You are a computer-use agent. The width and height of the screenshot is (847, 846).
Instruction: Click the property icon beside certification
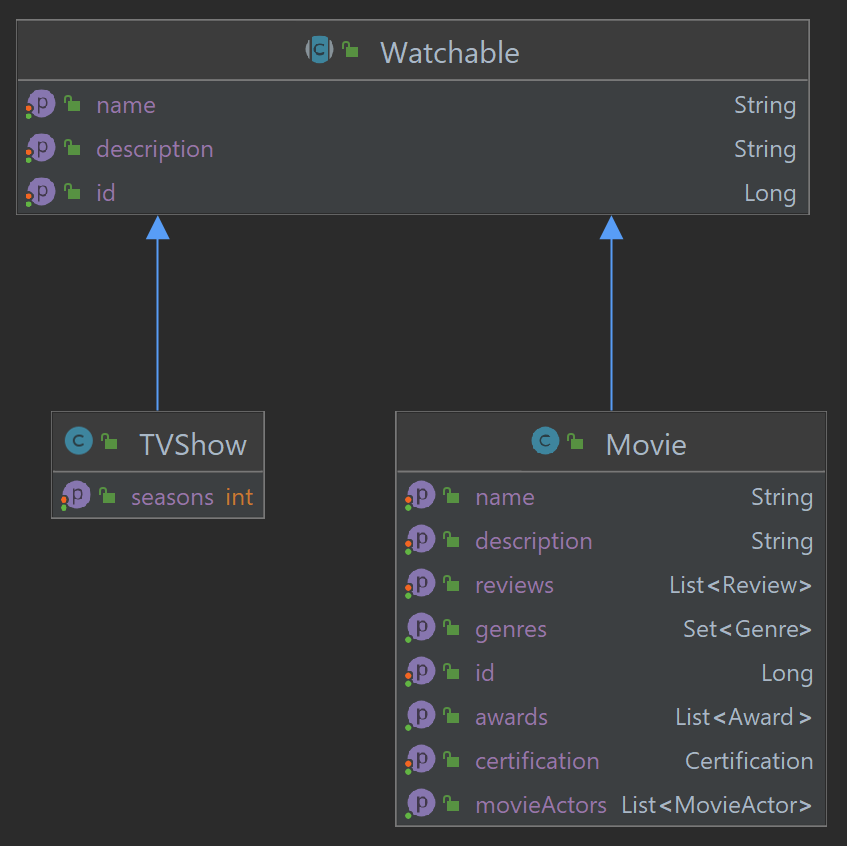421,760
